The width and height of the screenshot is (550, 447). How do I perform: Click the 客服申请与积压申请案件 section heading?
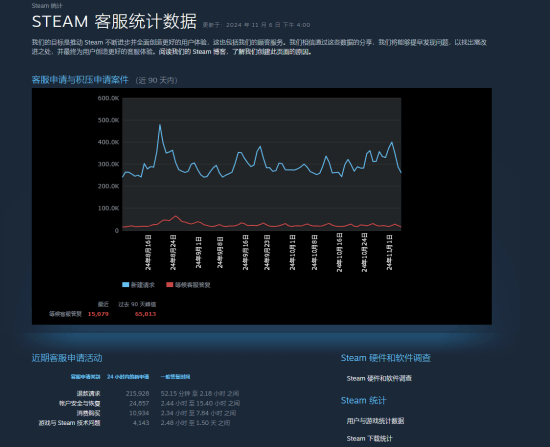pyautogui.click(x=80, y=80)
